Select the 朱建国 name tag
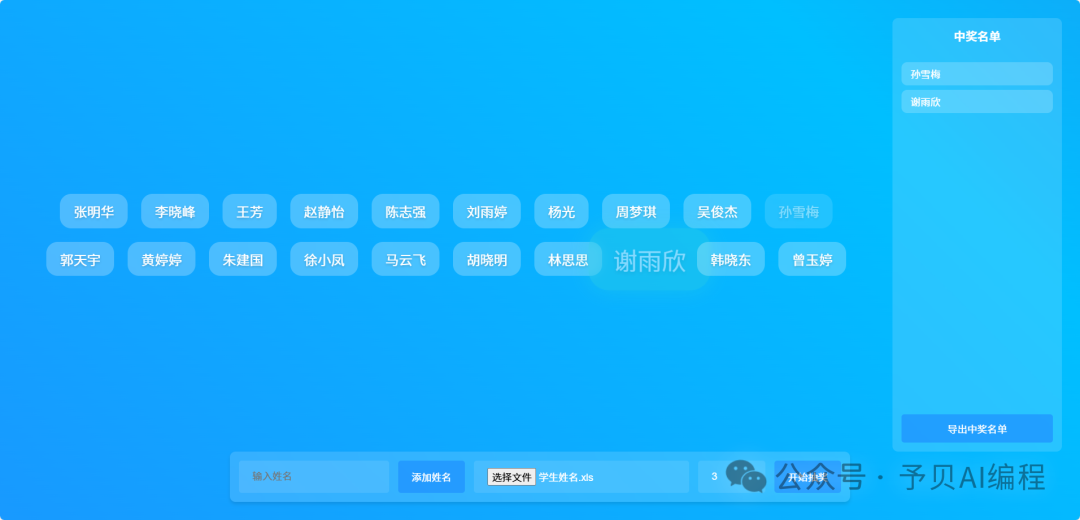The width and height of the screenshot is (1080, 520). (x=242, y=260)
